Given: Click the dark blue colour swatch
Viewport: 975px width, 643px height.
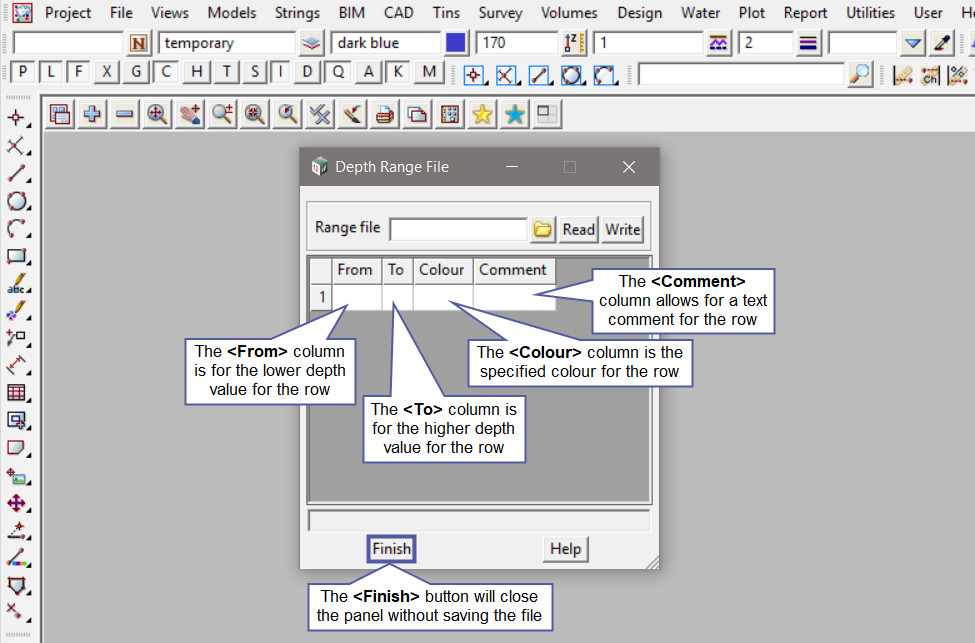Looking at the screenshot, I should (x=456, y=44).
